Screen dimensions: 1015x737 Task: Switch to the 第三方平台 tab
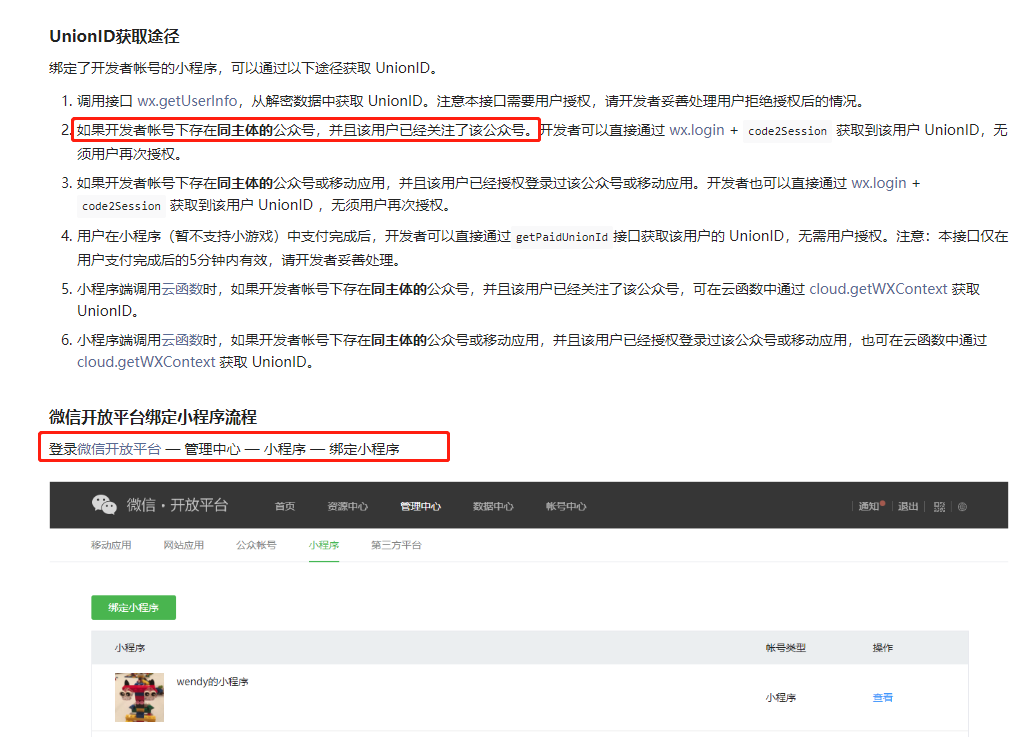coord(396,545)
